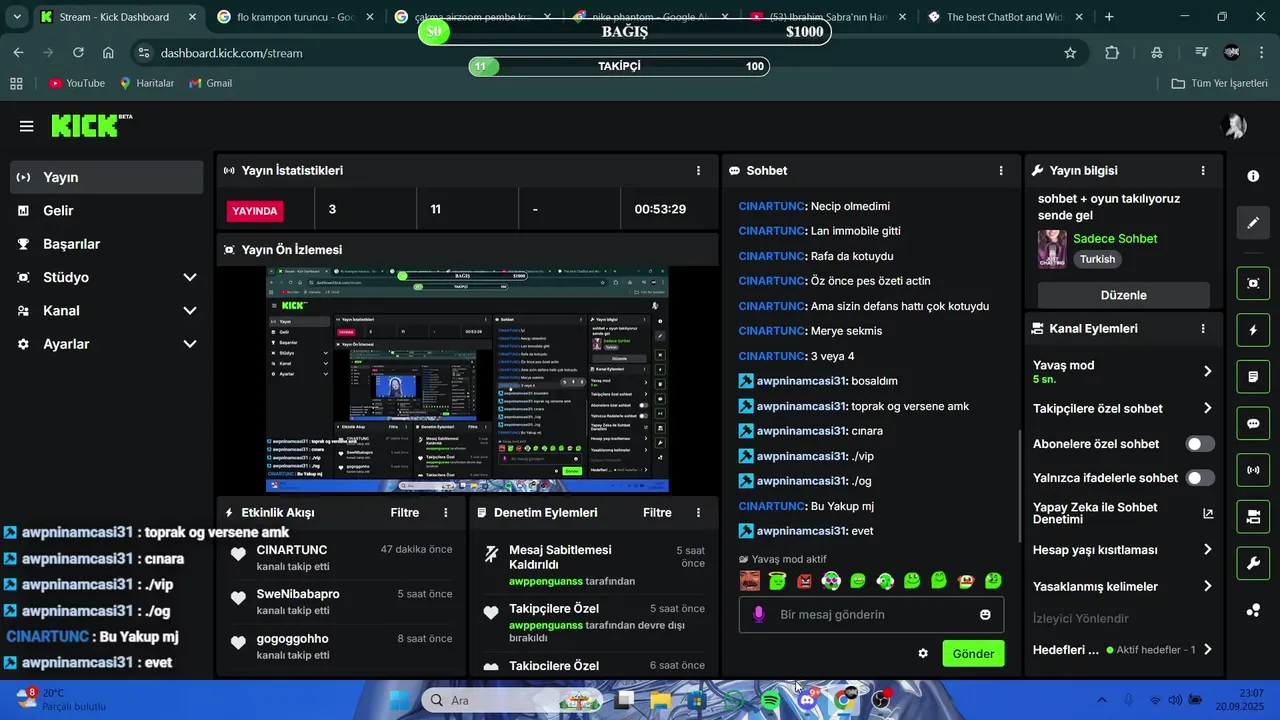Insert the angry red emote
The width and height of the screenshot is (1280, 720).
click(804, 580)
